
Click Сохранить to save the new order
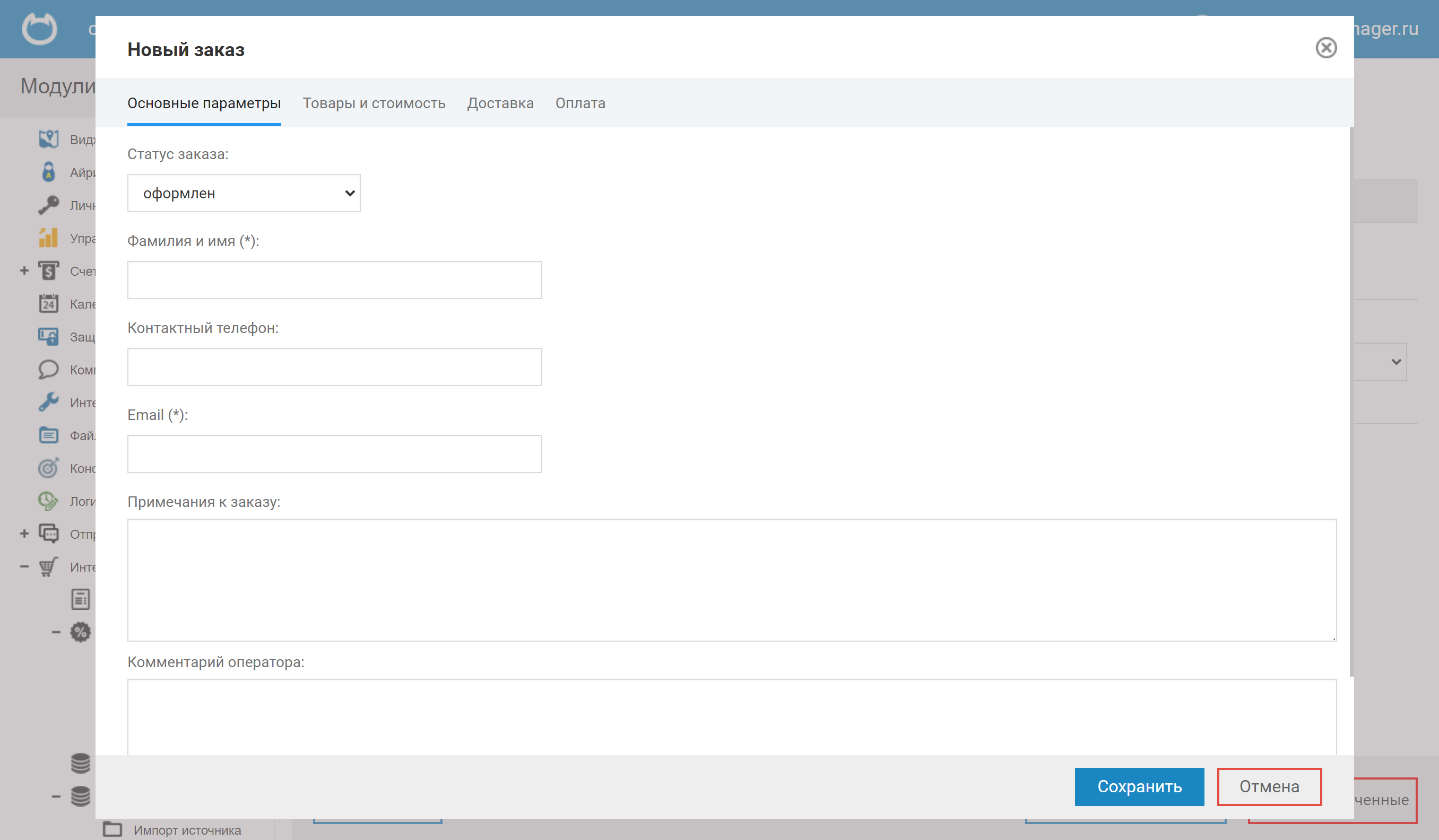pos(1139,786)
